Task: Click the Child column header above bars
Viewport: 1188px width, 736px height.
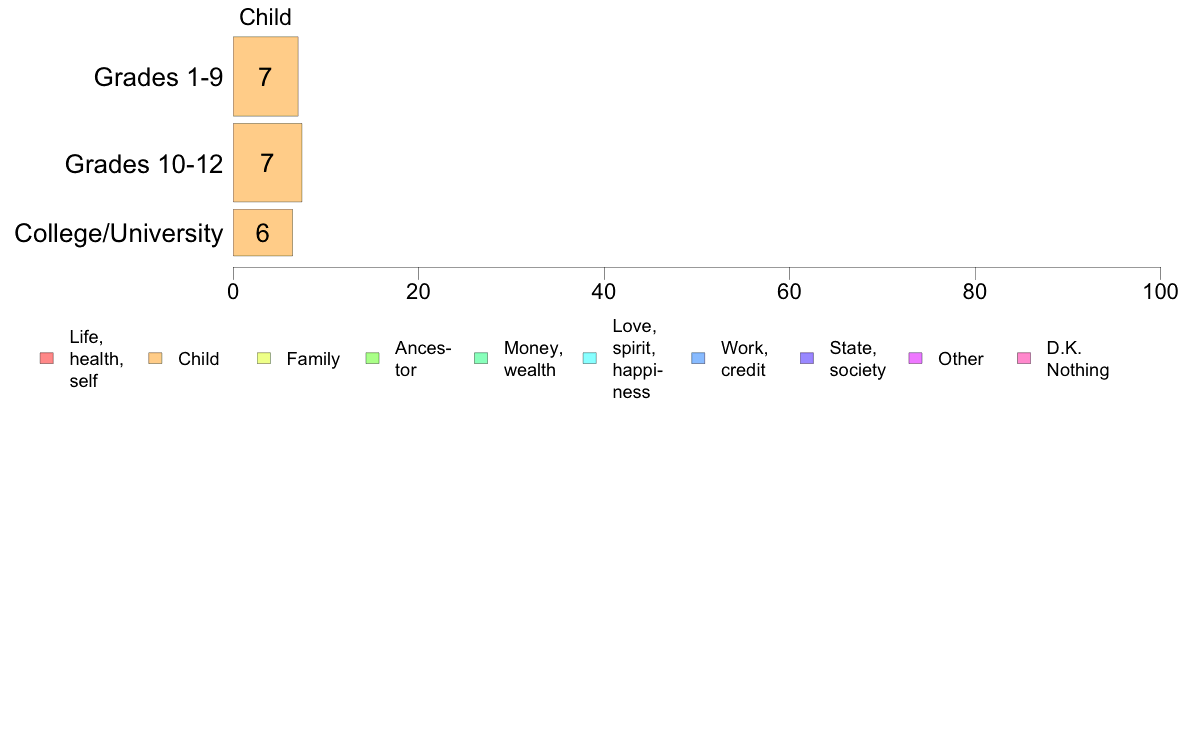Action: point(265,17)
